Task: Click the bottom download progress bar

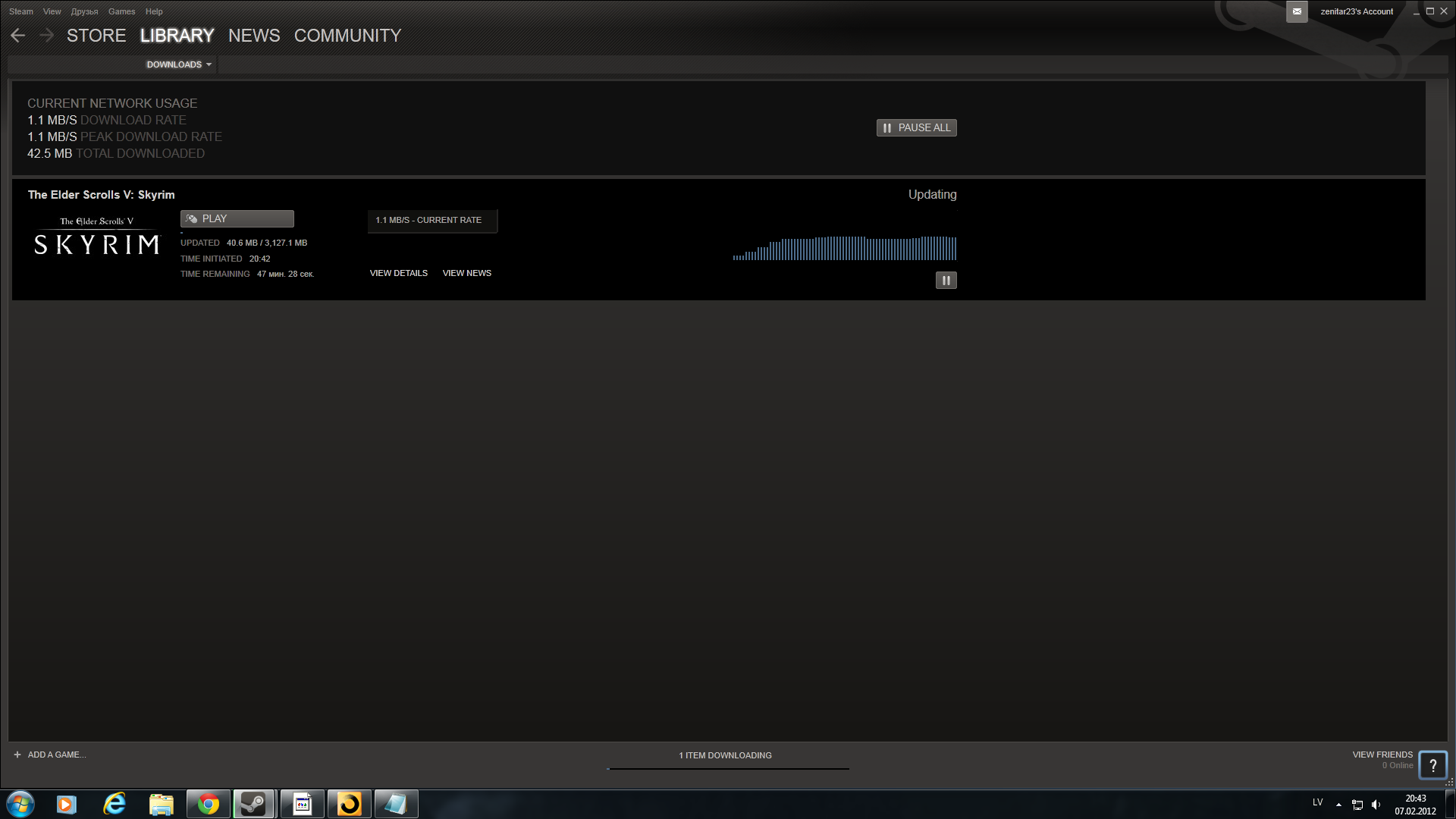Action: [728, 769]
